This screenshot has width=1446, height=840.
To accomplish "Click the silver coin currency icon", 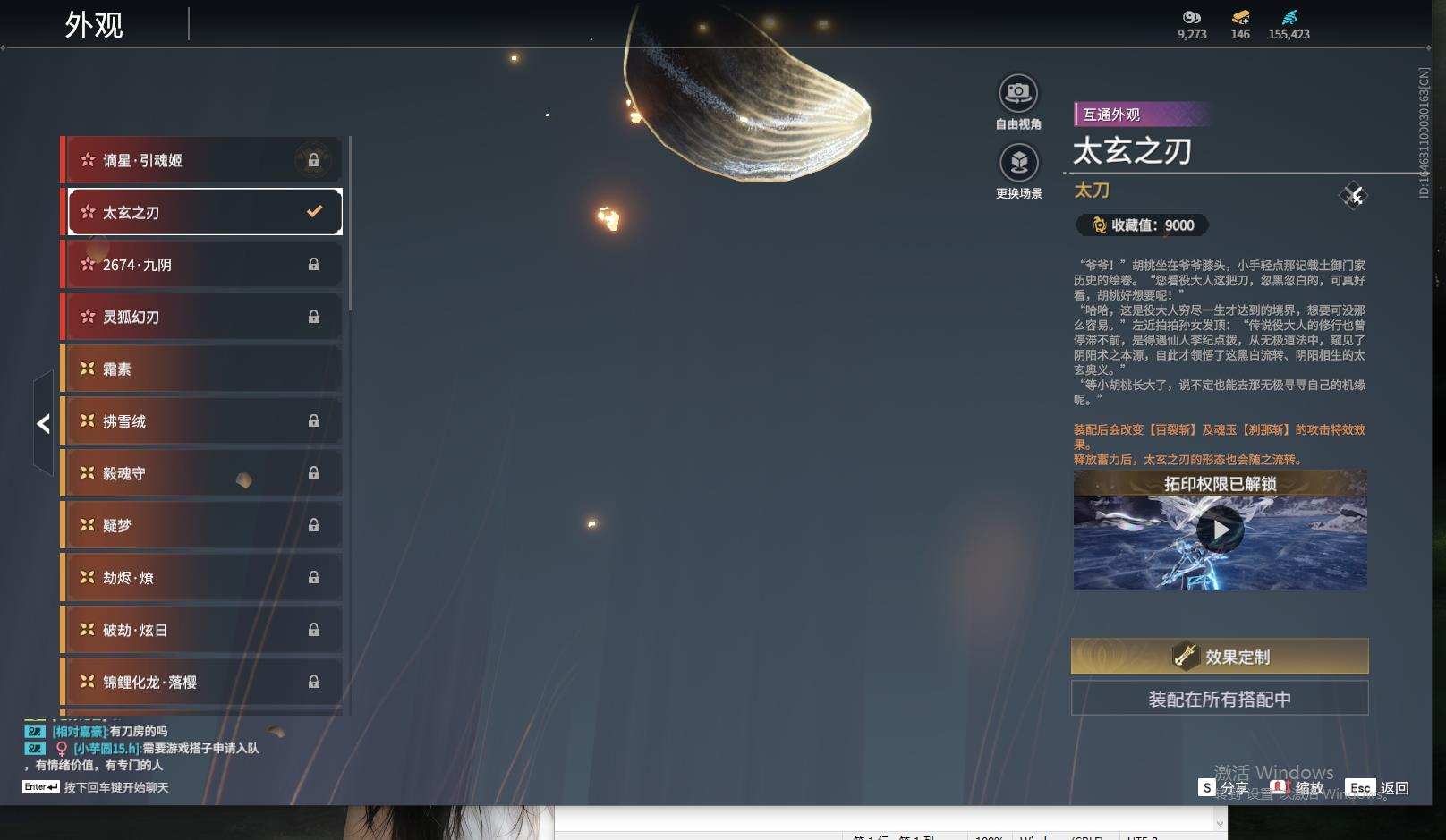I will (1191, 17).
